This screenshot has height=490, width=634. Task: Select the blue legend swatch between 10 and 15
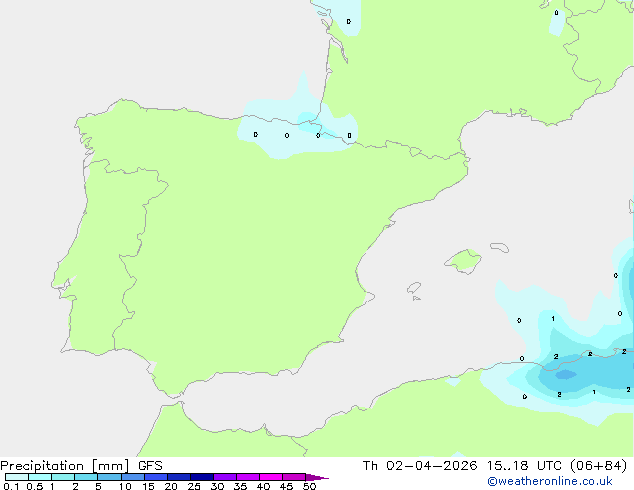point(132,477)
